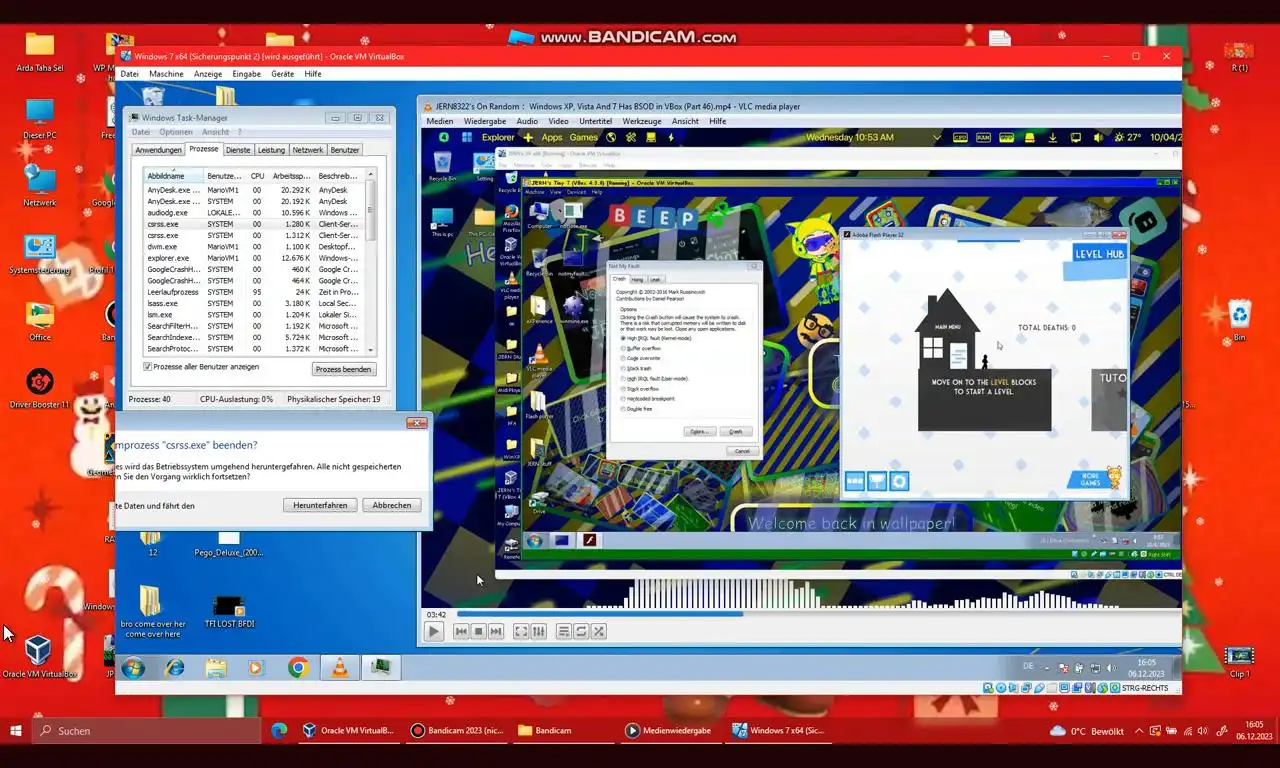
Task: Open the Arda Taha Sel folder
Action: coord(39,52)
